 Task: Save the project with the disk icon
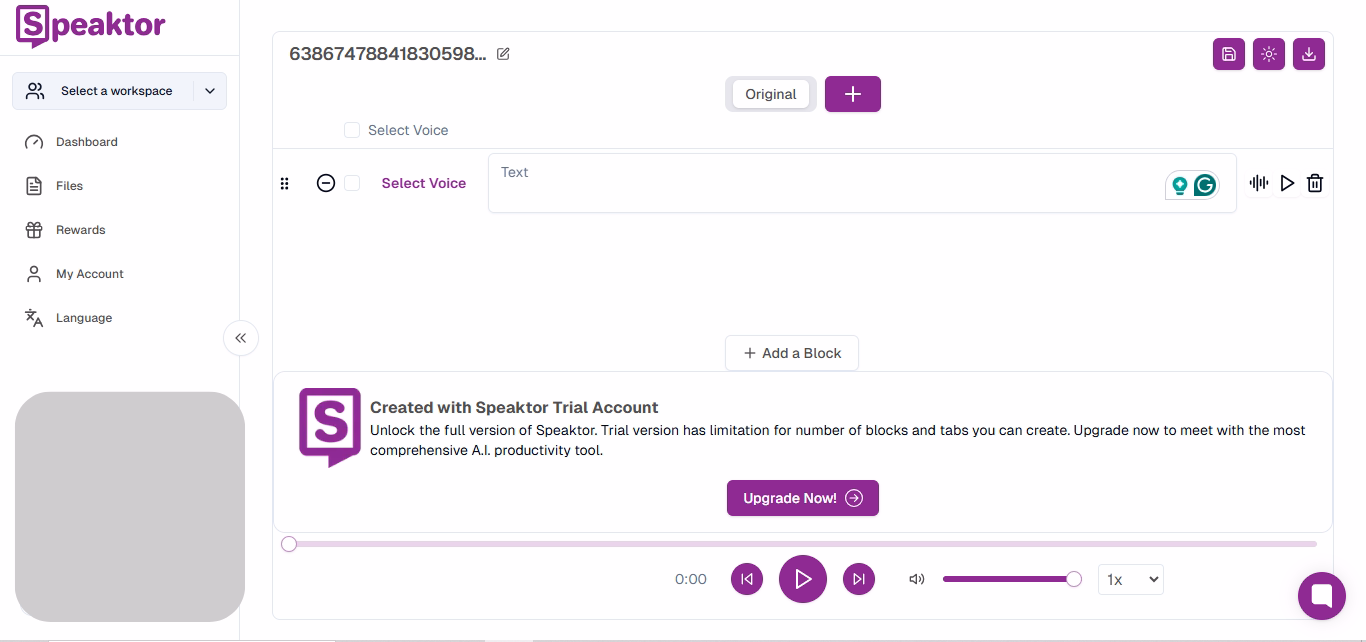(1229, 54)
